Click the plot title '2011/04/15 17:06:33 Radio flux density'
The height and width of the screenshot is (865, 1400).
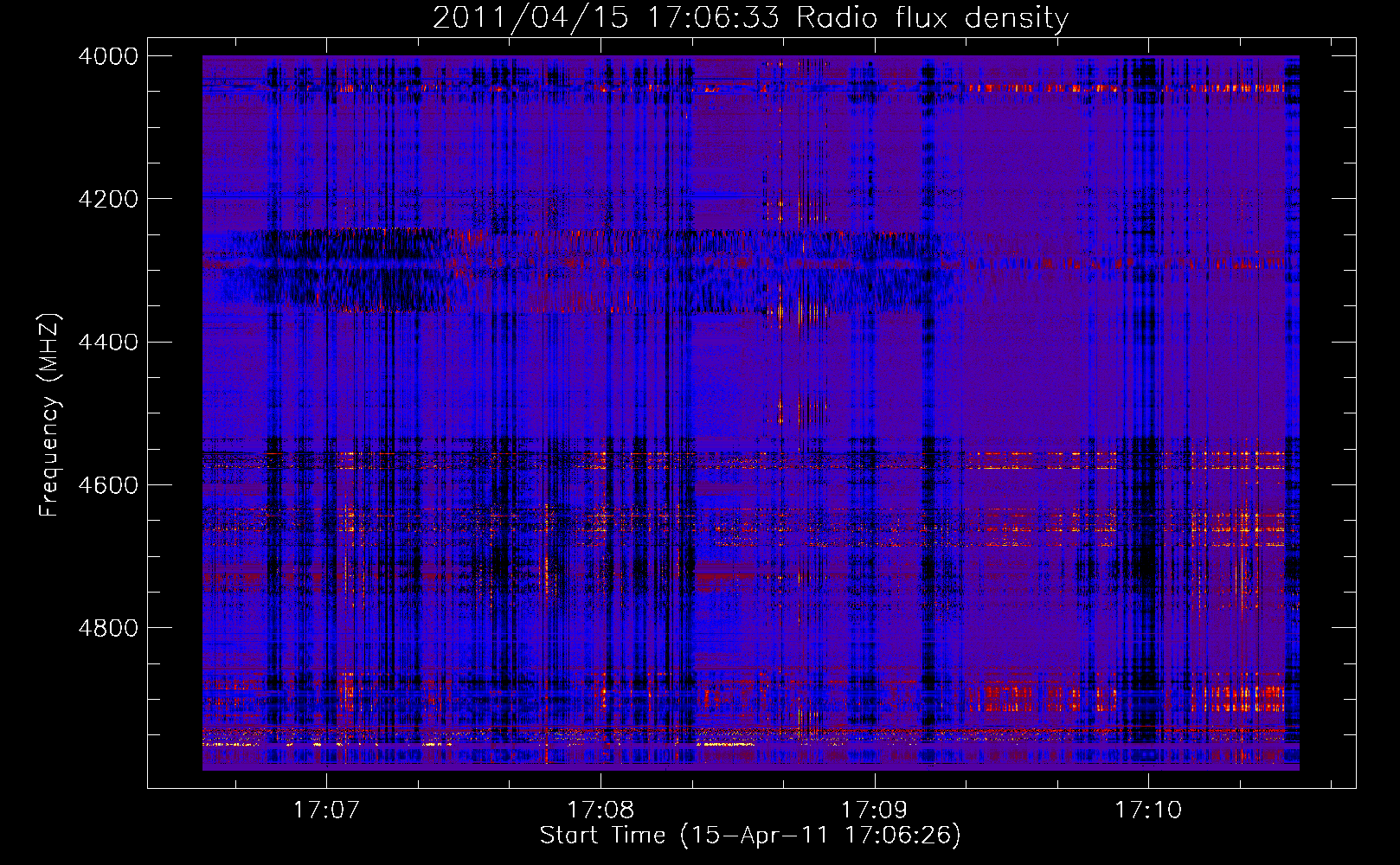(x=750, y=17)
